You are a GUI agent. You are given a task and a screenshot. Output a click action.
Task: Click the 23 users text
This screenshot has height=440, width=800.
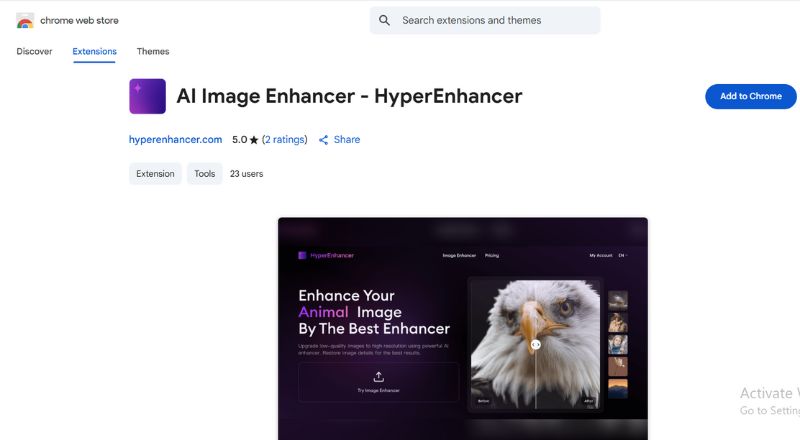(246, 174)
